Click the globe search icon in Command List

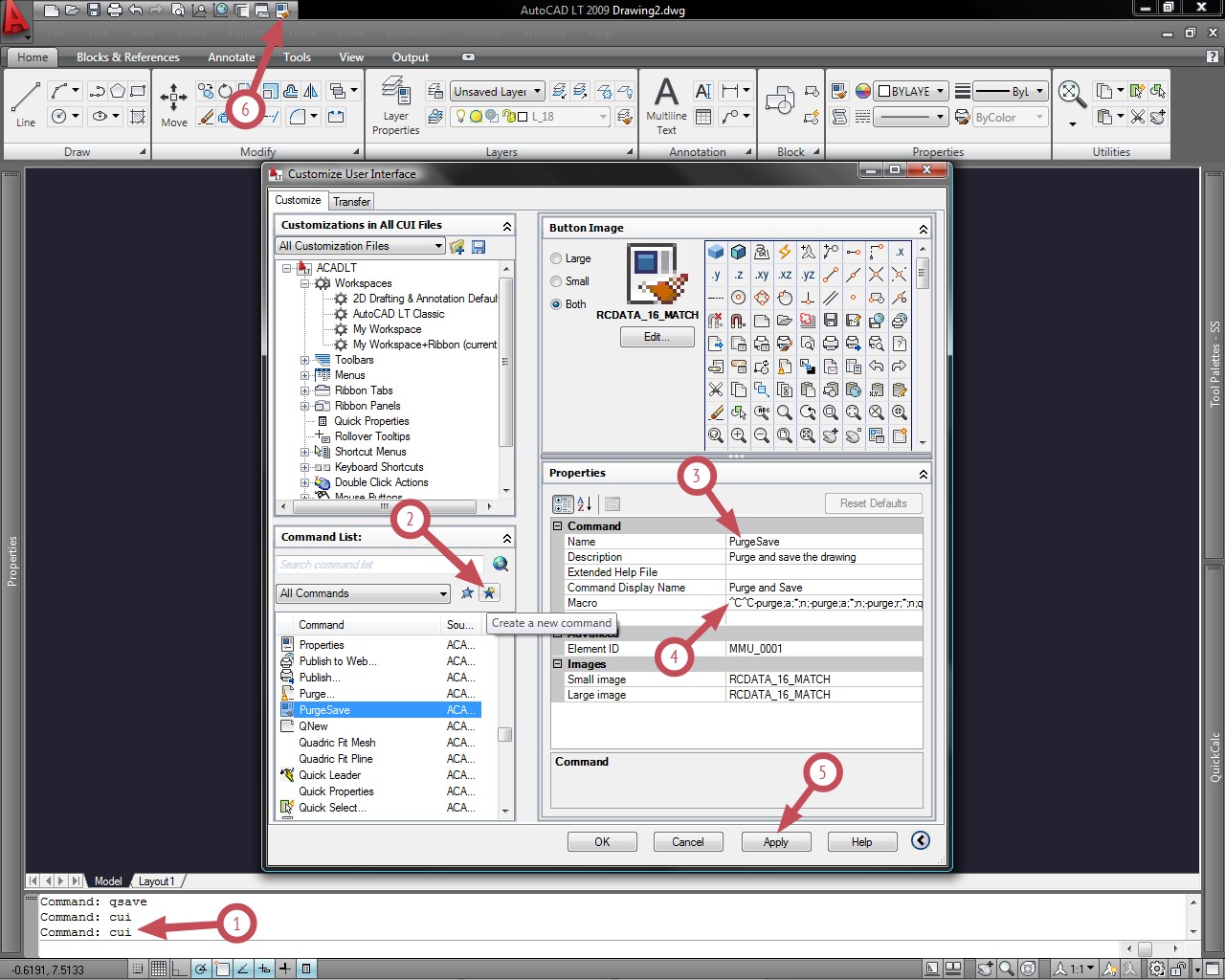point(500,565)
